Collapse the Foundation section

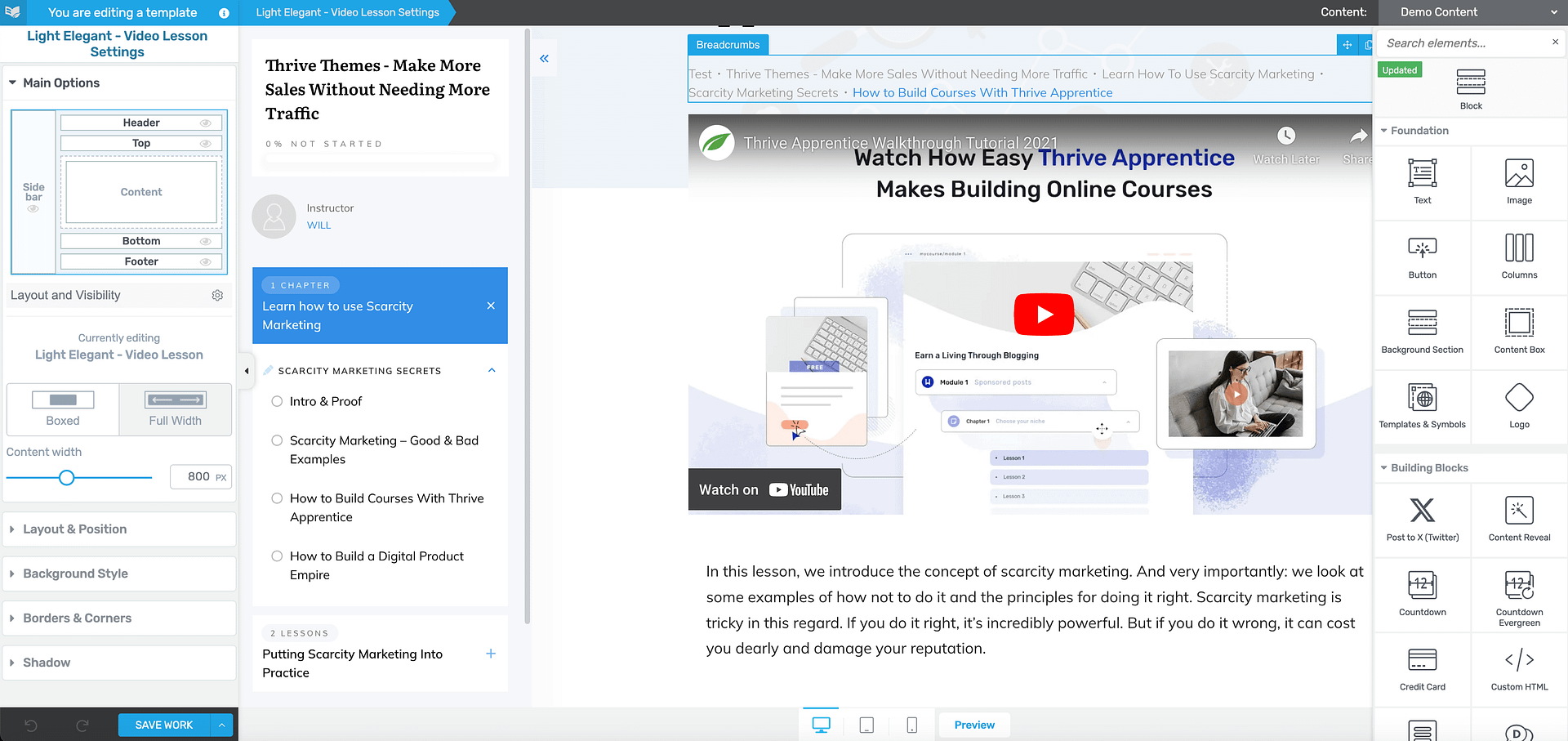click(1383, 131)
